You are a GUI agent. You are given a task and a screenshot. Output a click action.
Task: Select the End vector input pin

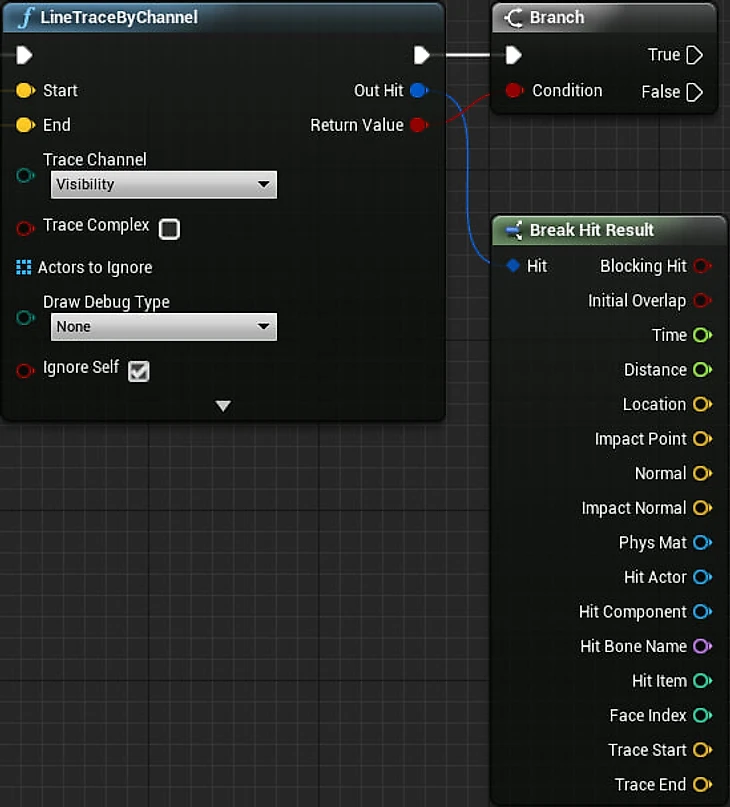point(25,125)
